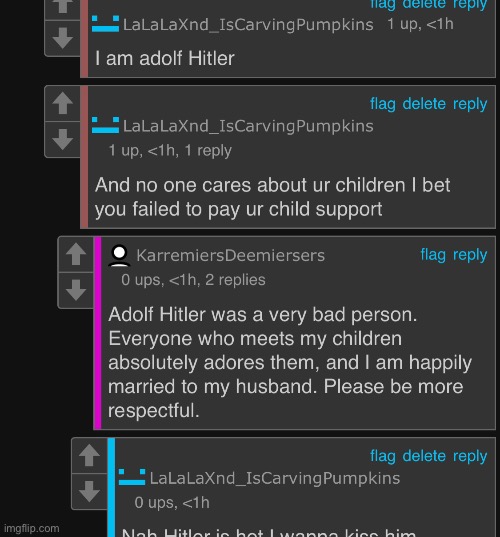The image size is (500, 537).
Task: Flag the bottom LaLaLaXnd comment
Action: coord(383,456)
